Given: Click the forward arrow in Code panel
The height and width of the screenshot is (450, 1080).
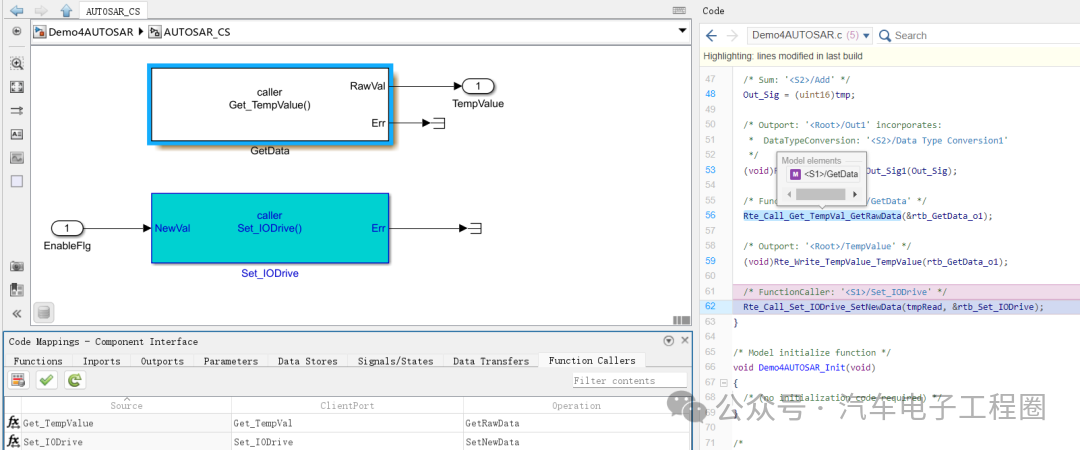Looking at the screenshot, I should pos(733,35).
